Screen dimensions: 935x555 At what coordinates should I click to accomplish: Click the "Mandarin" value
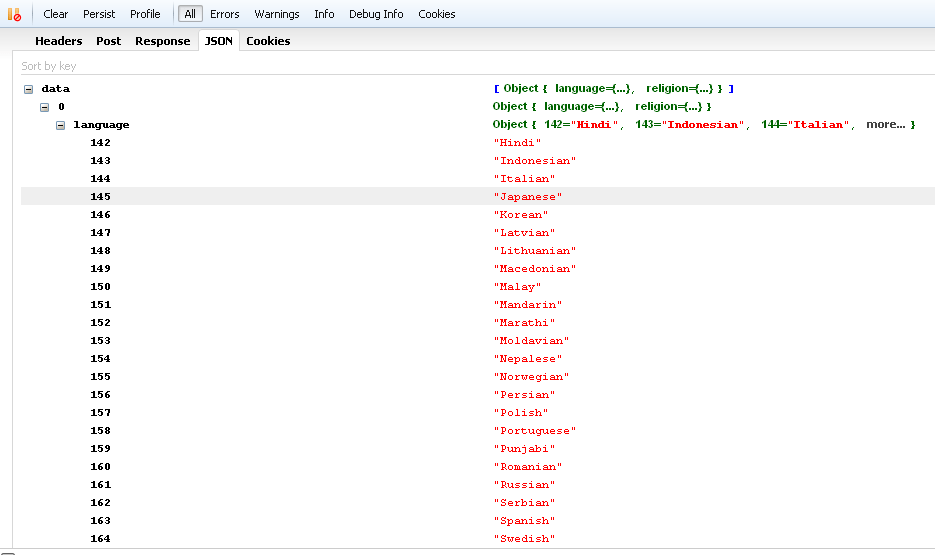[x=528, y=304]
